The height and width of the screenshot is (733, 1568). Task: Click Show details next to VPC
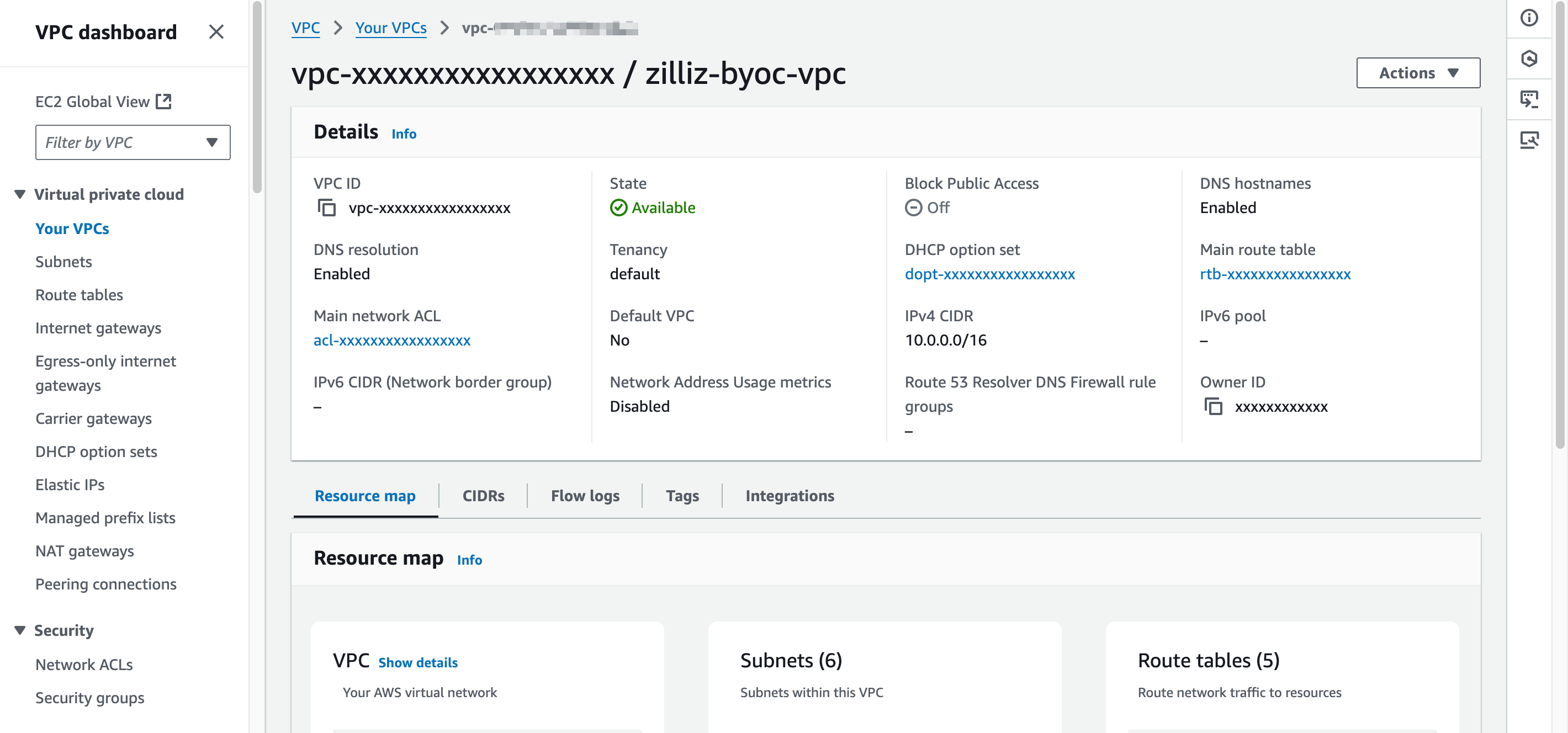tap(417, 662)
